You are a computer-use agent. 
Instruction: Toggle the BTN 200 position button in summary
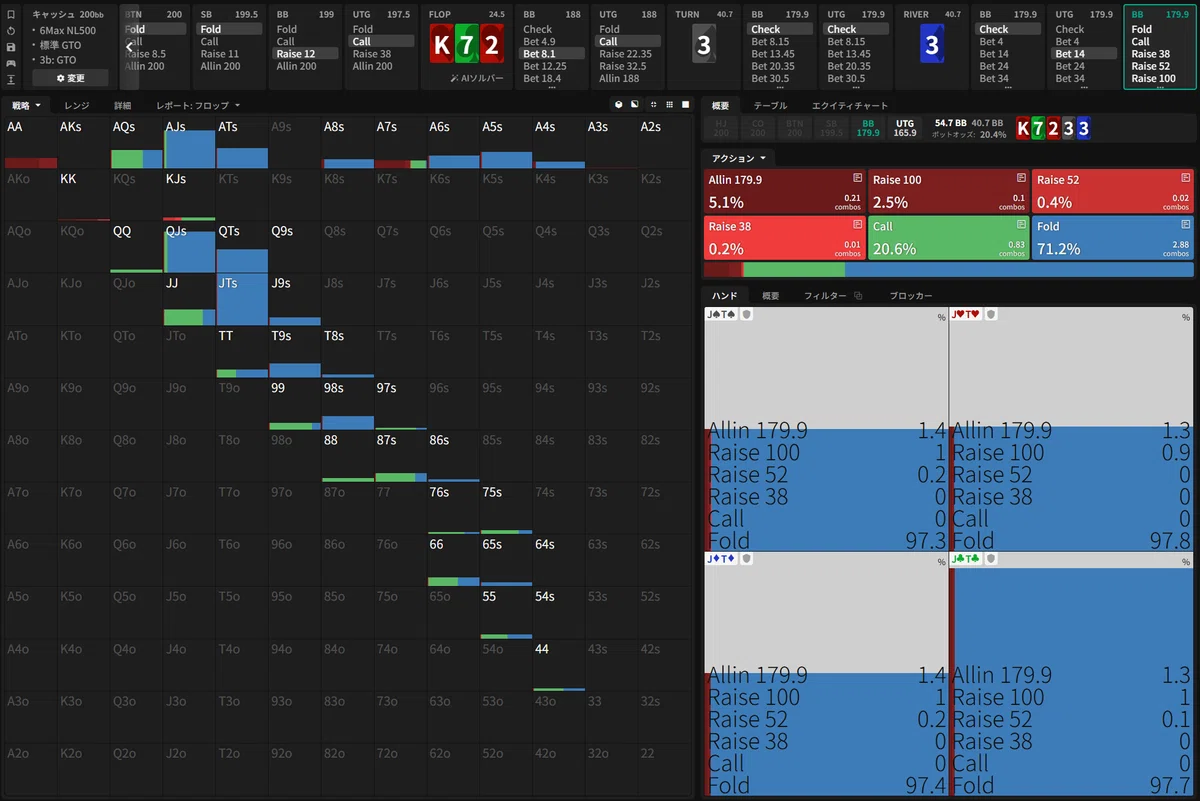pos(793,127)
